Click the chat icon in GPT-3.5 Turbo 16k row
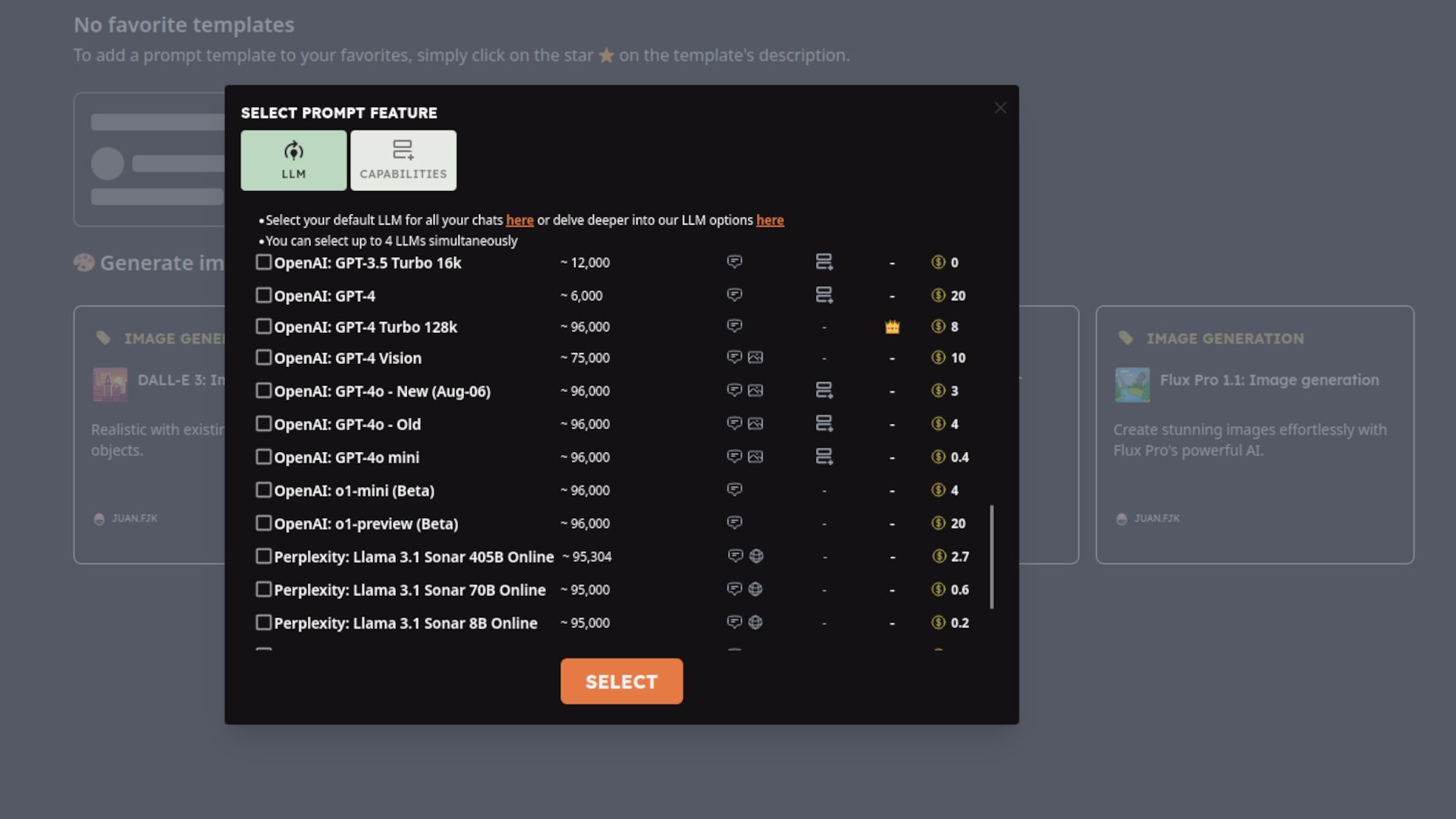 [734, 262]
